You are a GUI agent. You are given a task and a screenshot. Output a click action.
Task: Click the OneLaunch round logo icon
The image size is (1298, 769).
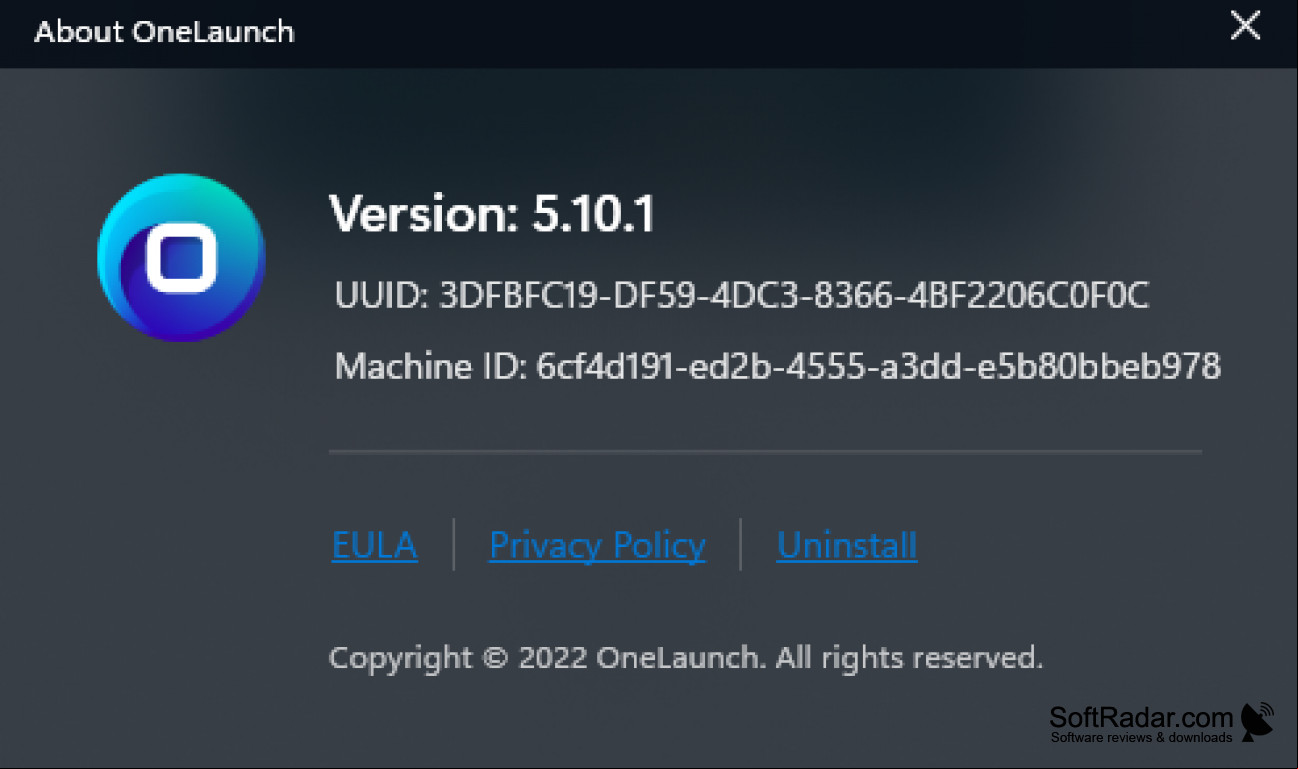pyautogui.click(x=181, y=258)
